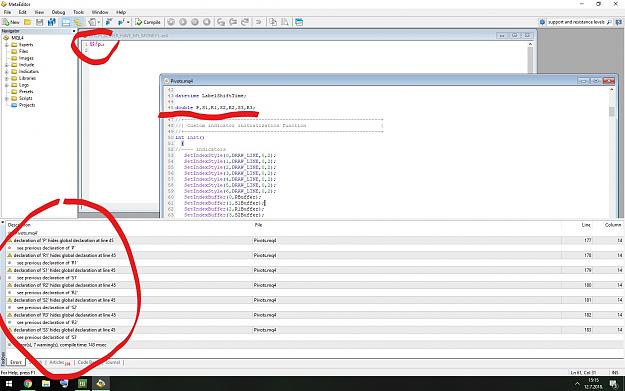Viewport: 625px width, 391px height.
Task: Open the dropdown arrow beside MQL Wizard icon
Action: click(99, 22)
